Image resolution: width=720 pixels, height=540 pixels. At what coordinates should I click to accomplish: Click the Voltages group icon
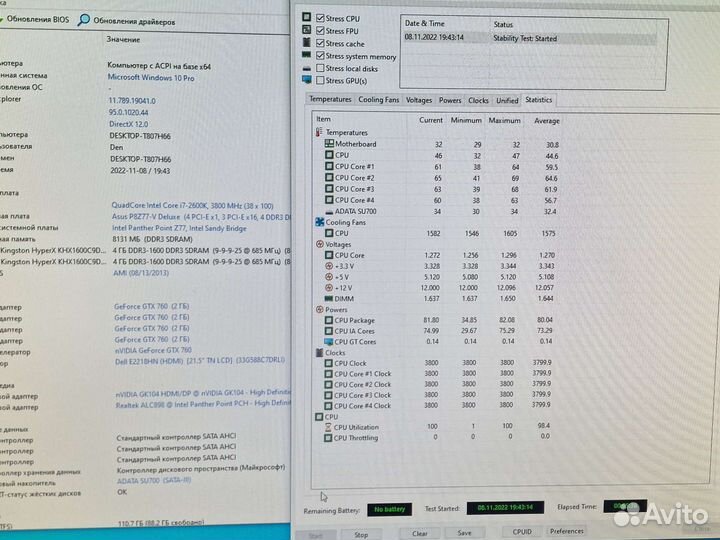(320, 244)
